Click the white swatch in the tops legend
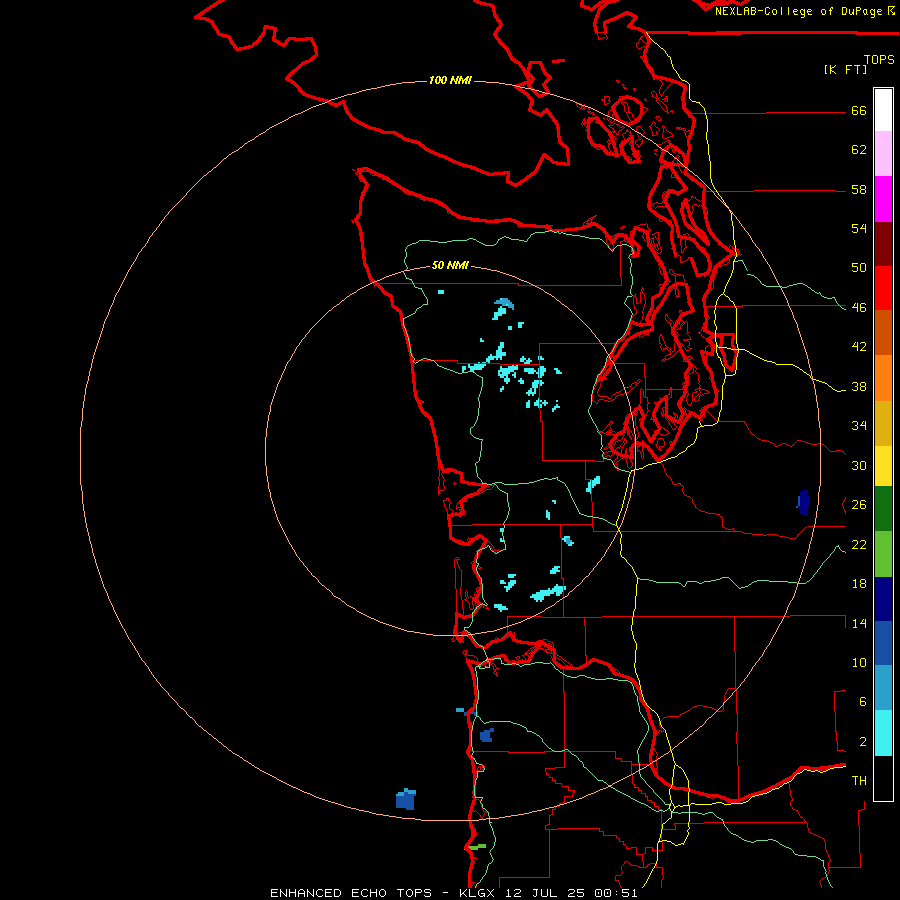The width and height of the screenshot is (900, 900). coord(883,110)
